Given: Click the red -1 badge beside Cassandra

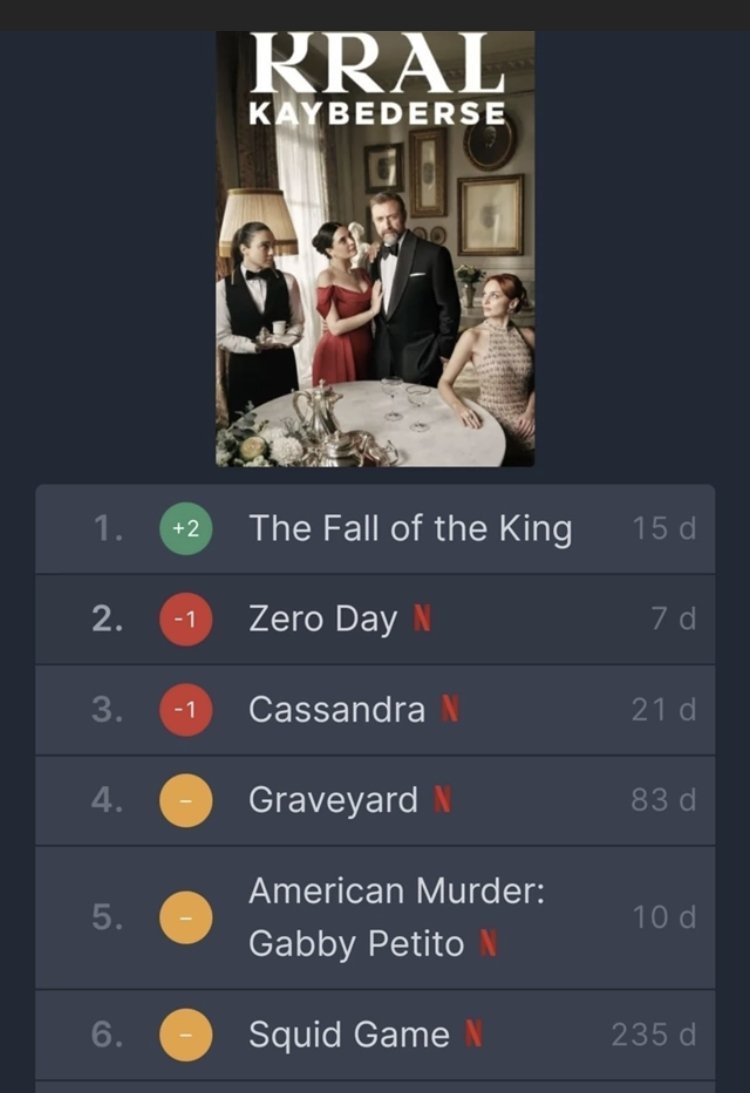Looking at the screenshot, I should (185, 710).
